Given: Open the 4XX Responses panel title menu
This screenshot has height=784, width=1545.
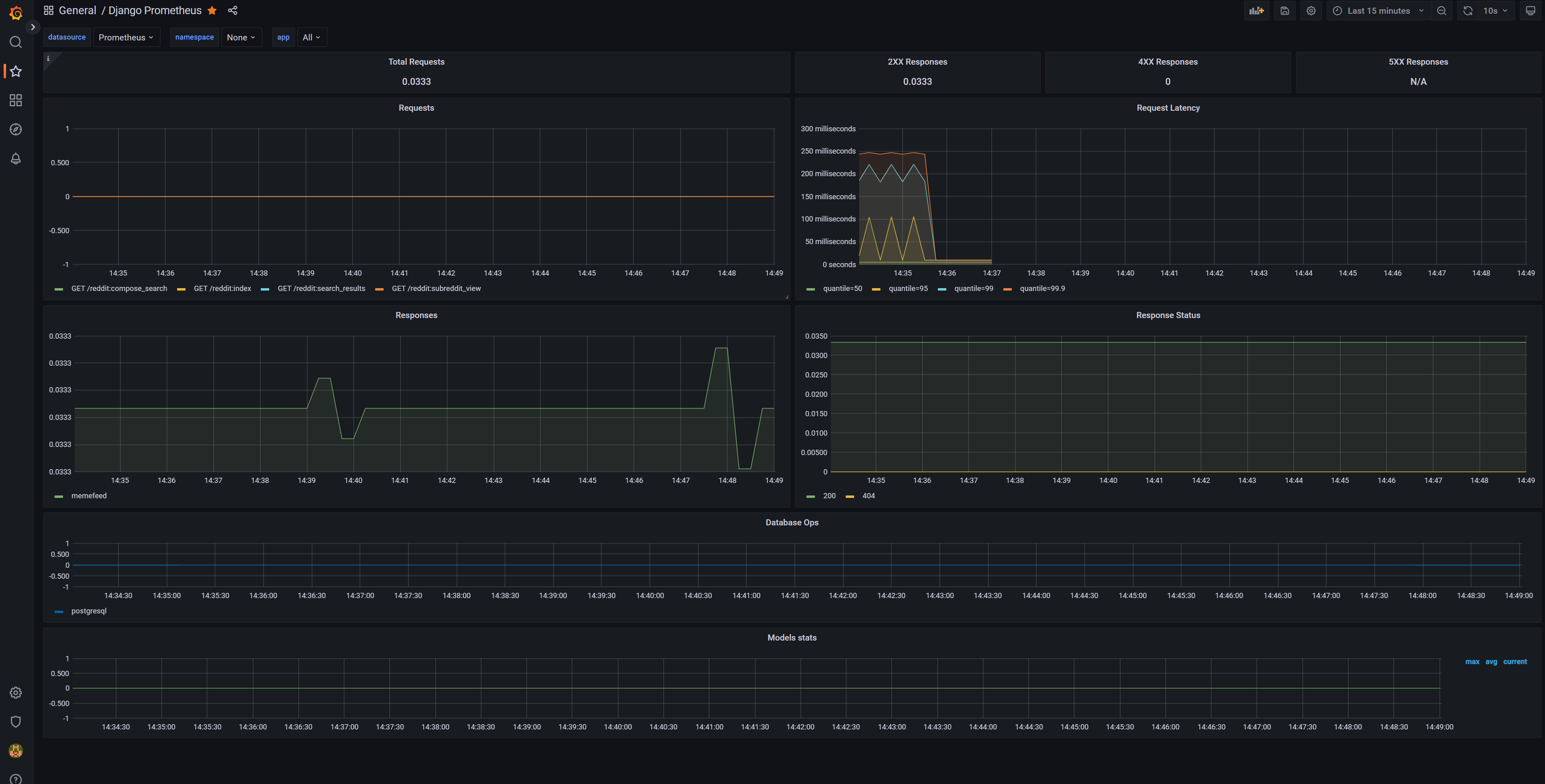Looking at the screenshot, I should click(1168, 62).
